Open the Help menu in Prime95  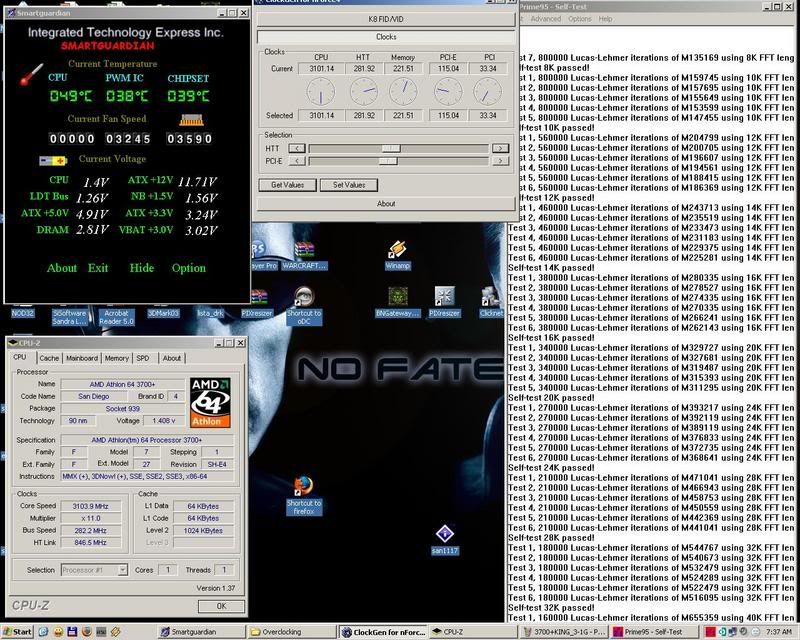605,19
